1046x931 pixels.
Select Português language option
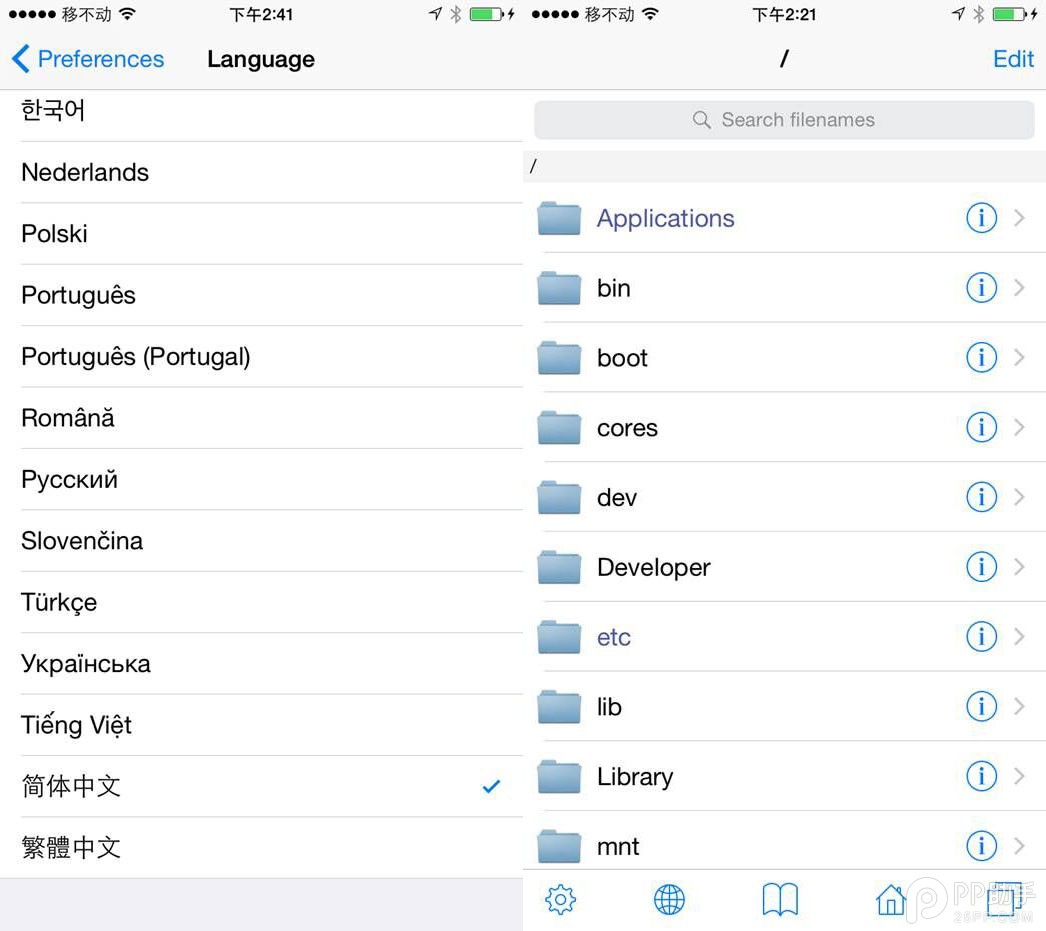tap(262, 295)
